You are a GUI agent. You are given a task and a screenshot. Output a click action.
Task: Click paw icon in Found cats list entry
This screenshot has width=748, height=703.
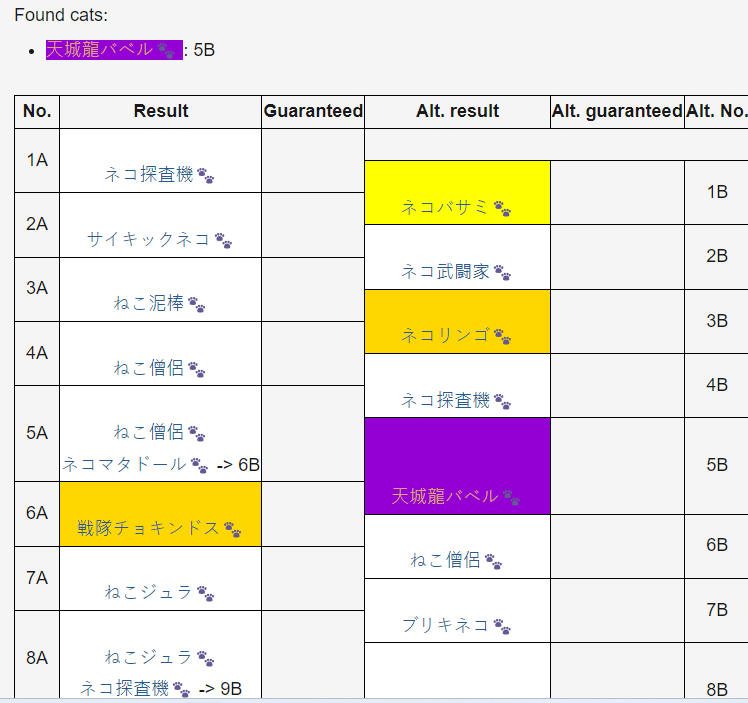[x=166, y=51]
